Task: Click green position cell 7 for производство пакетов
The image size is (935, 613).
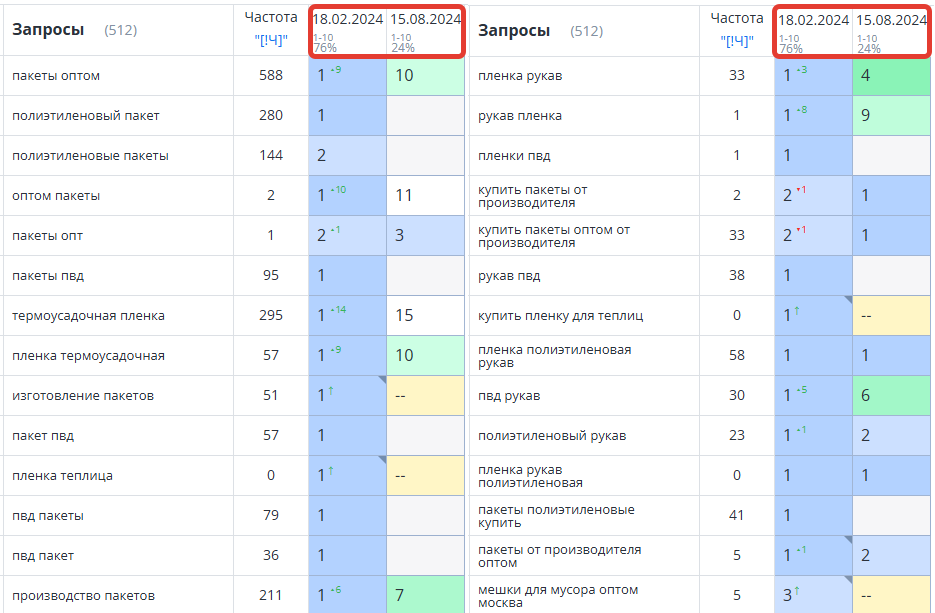Action: click(x=425, y=595)
